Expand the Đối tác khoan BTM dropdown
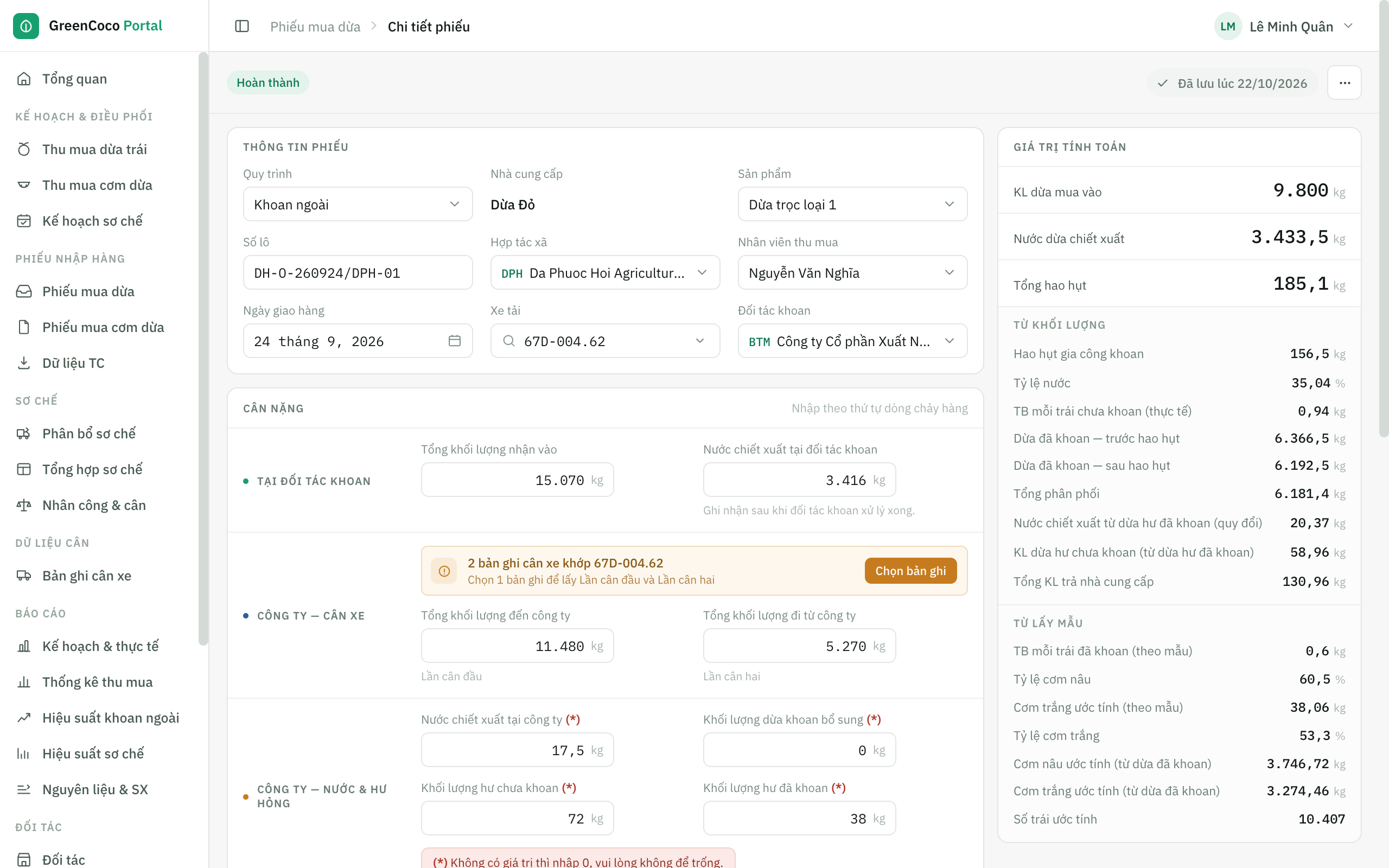1389x868 pixels. [x=852, y=341]
